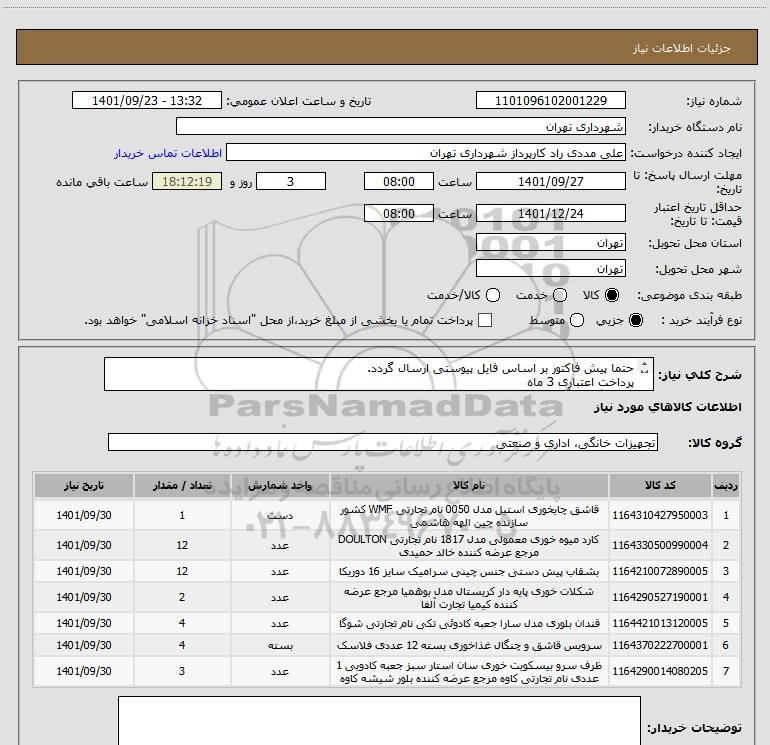
Task: Click the quantity 3 cell in row 7
Action: (x=182, y=671)
